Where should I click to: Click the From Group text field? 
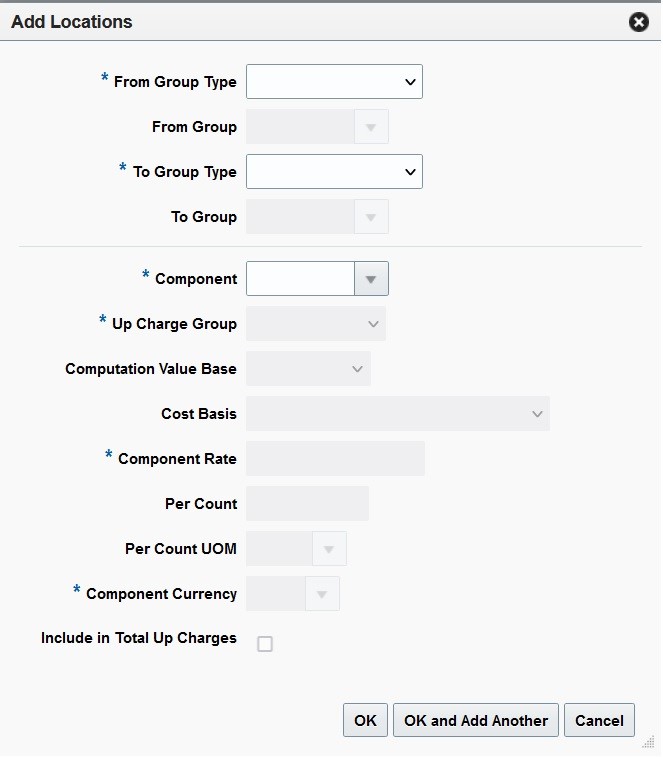click(300, 127)
